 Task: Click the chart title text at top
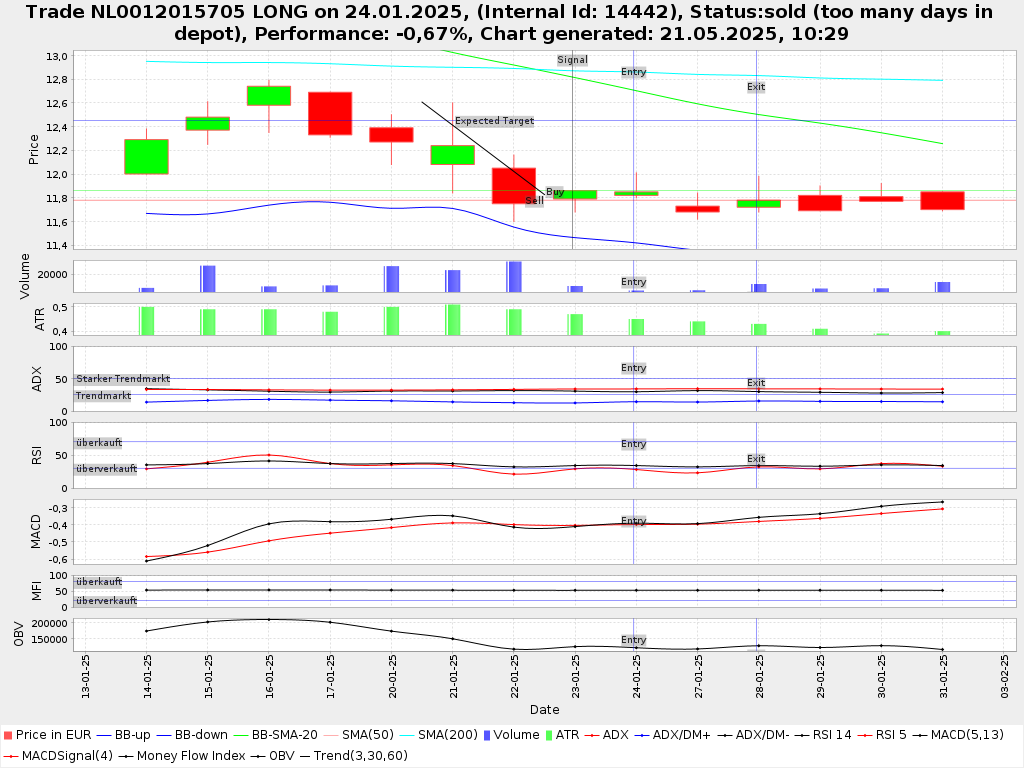pyautogui.click(x=512, y=22)
